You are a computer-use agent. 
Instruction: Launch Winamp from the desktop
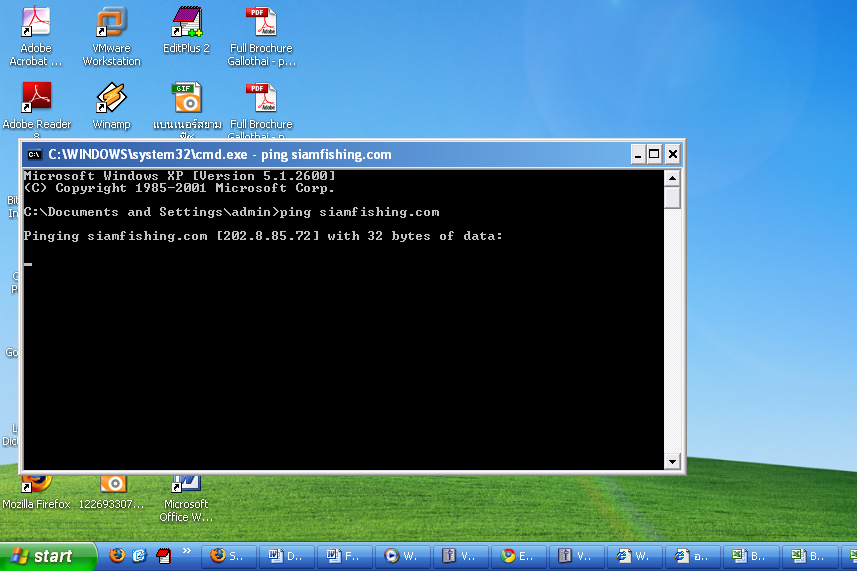tap(111, 106)
